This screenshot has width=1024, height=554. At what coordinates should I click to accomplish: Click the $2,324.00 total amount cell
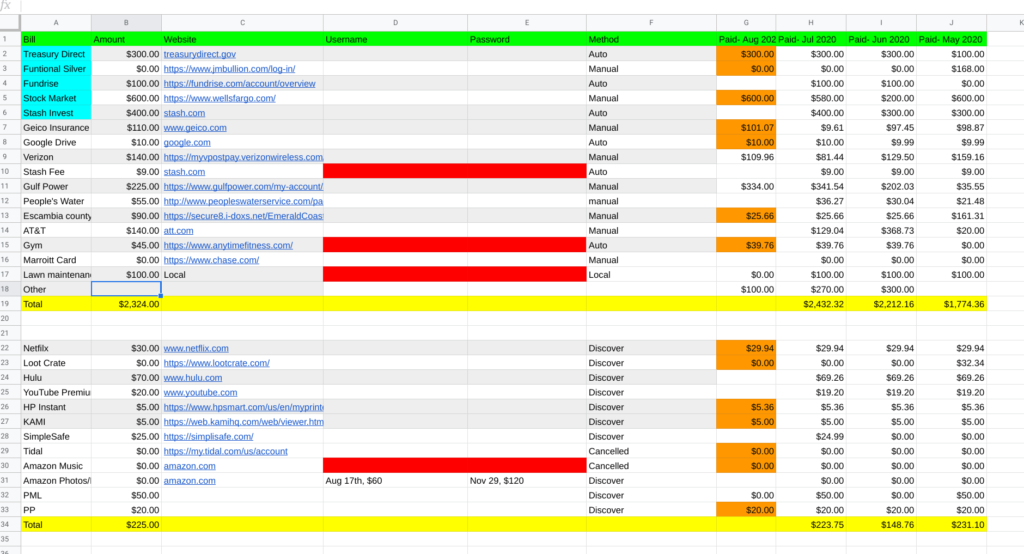click(x=126, y=303)
